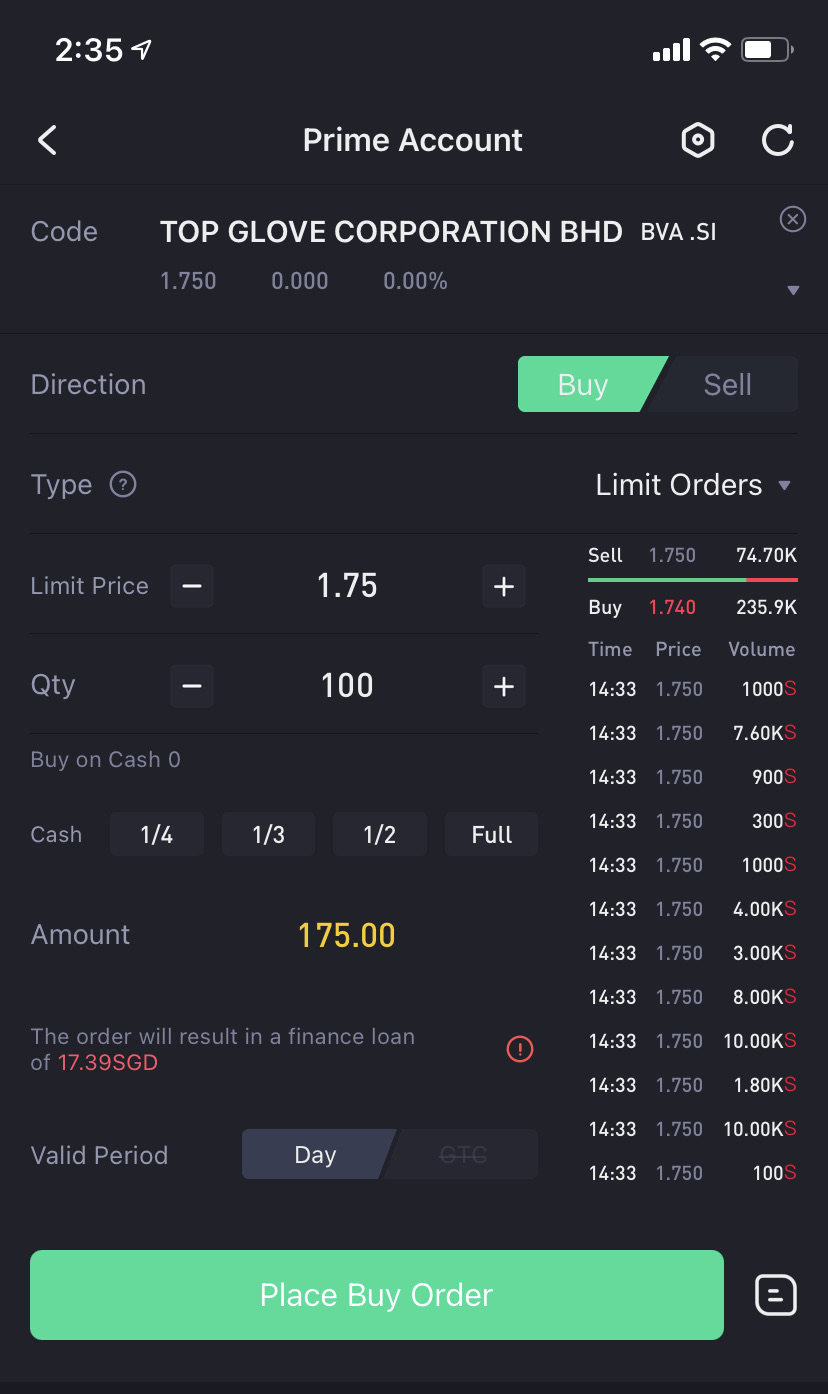This screenshot has width=828, height=1394.
Task: Open the hexagon settings icon
Action: (698, 140)
